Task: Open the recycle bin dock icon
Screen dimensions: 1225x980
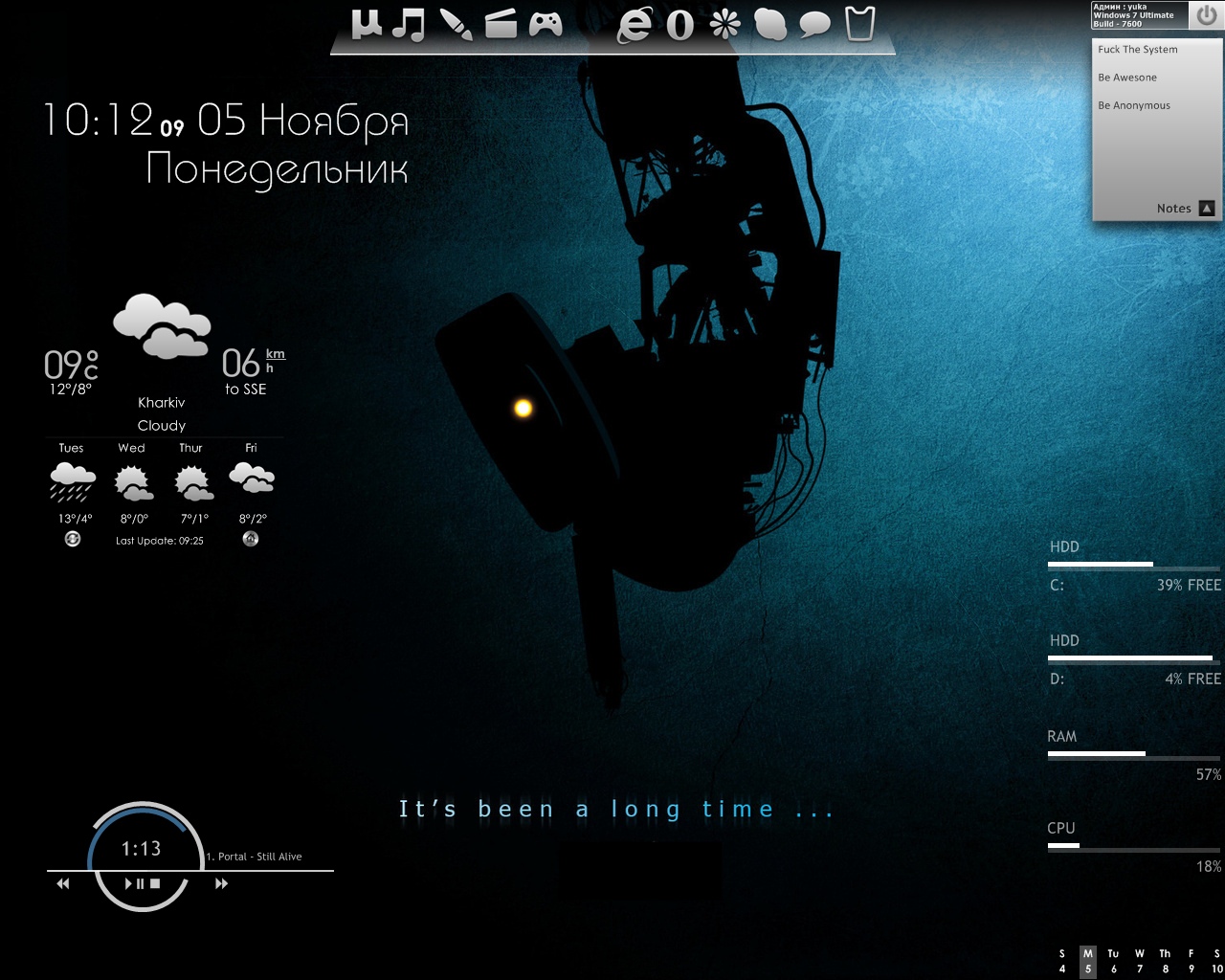Action: tap(860, 24)
